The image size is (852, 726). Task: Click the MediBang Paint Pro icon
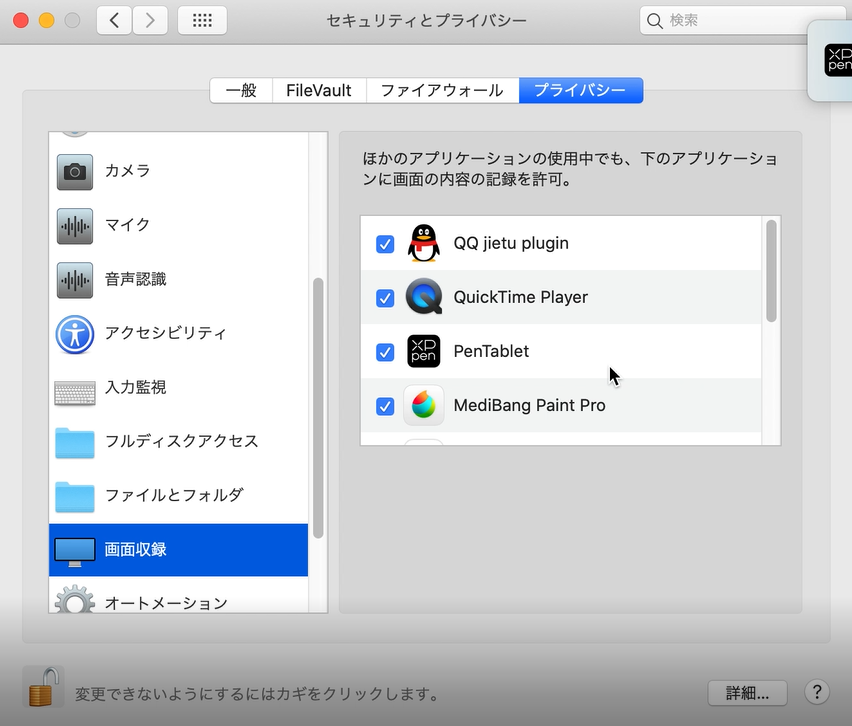point(424,405)
